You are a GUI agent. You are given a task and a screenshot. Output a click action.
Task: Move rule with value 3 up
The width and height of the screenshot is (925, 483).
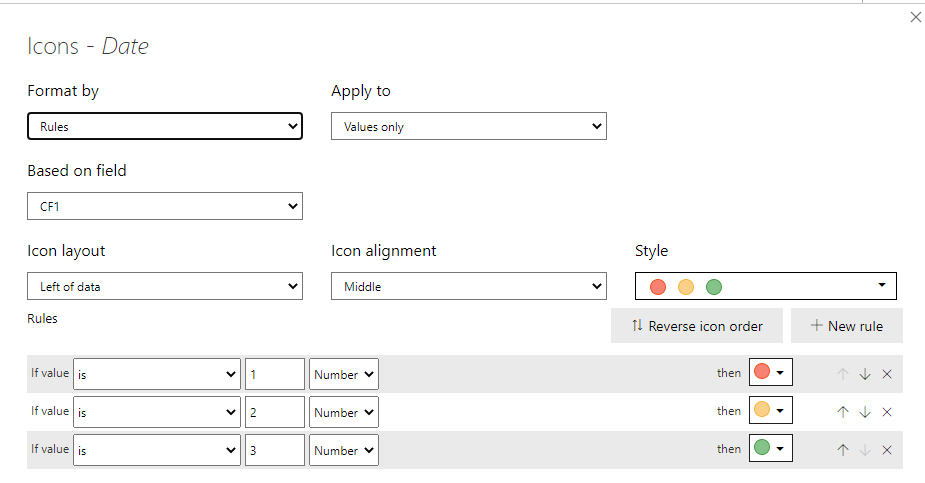point(843,450)
